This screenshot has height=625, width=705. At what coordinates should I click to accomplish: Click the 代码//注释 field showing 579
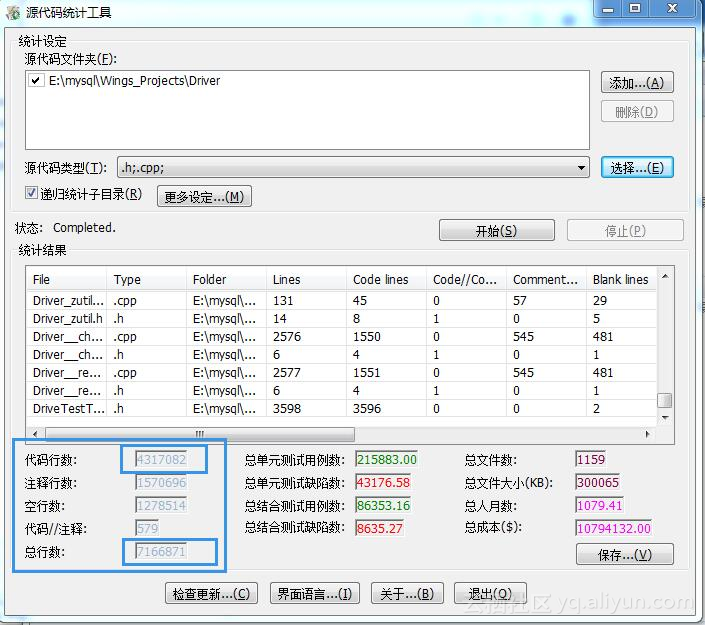pos(147,528)
